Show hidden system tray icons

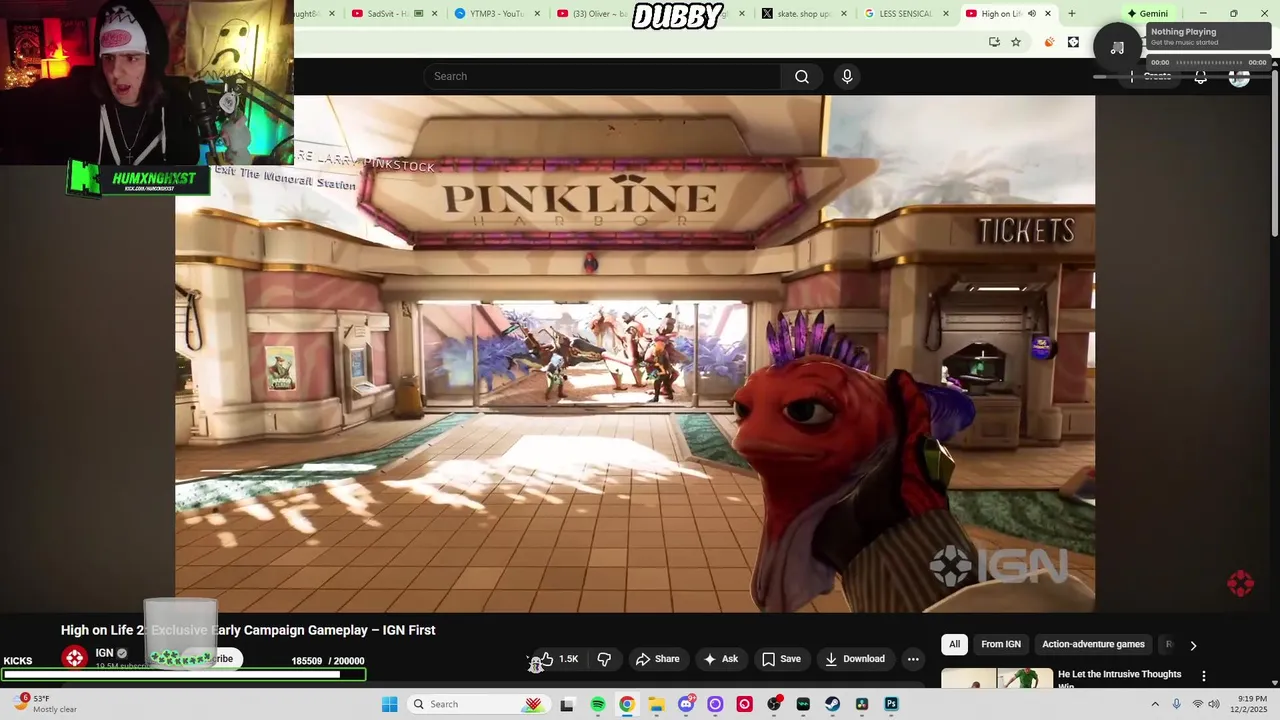pyautogui.click(x=1155, y=704)
